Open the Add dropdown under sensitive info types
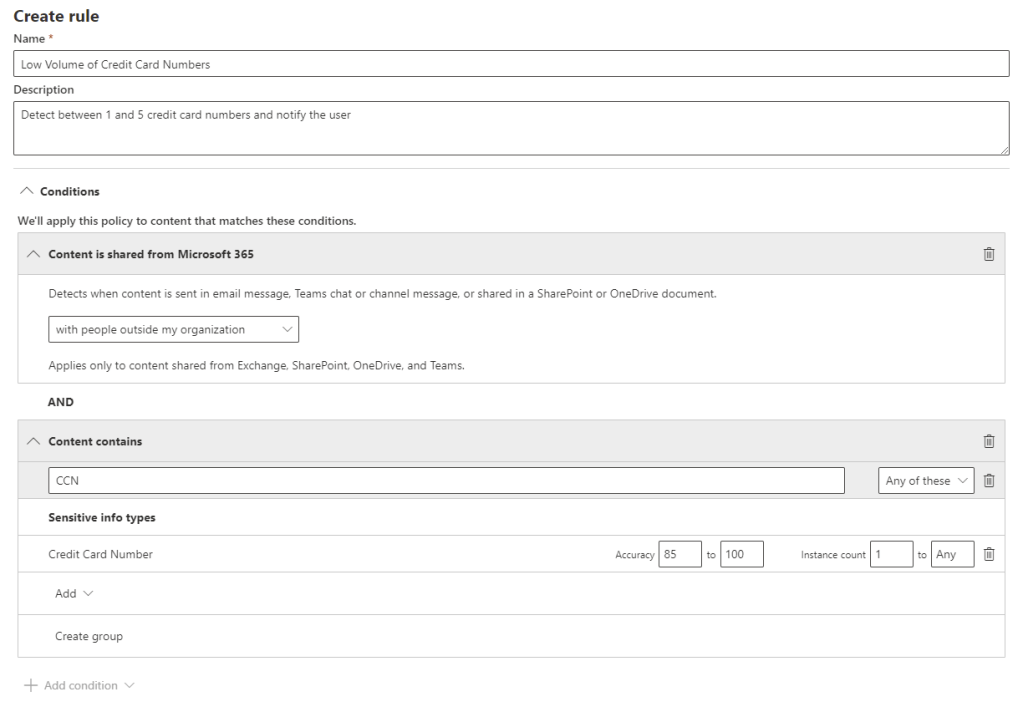This screenshot has height=707, width=1023. (x=74, y=593)
